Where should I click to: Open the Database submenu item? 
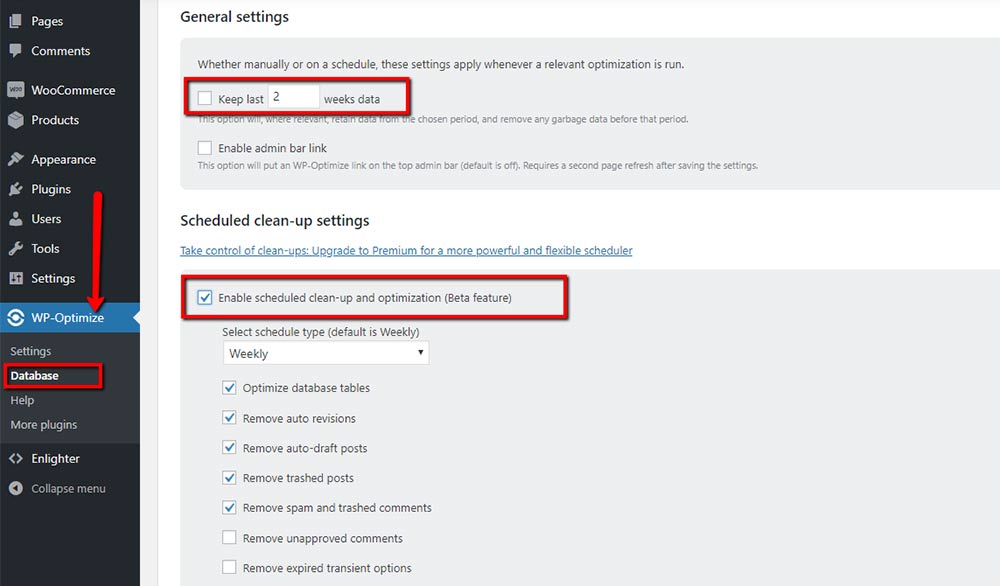point(34,376)
